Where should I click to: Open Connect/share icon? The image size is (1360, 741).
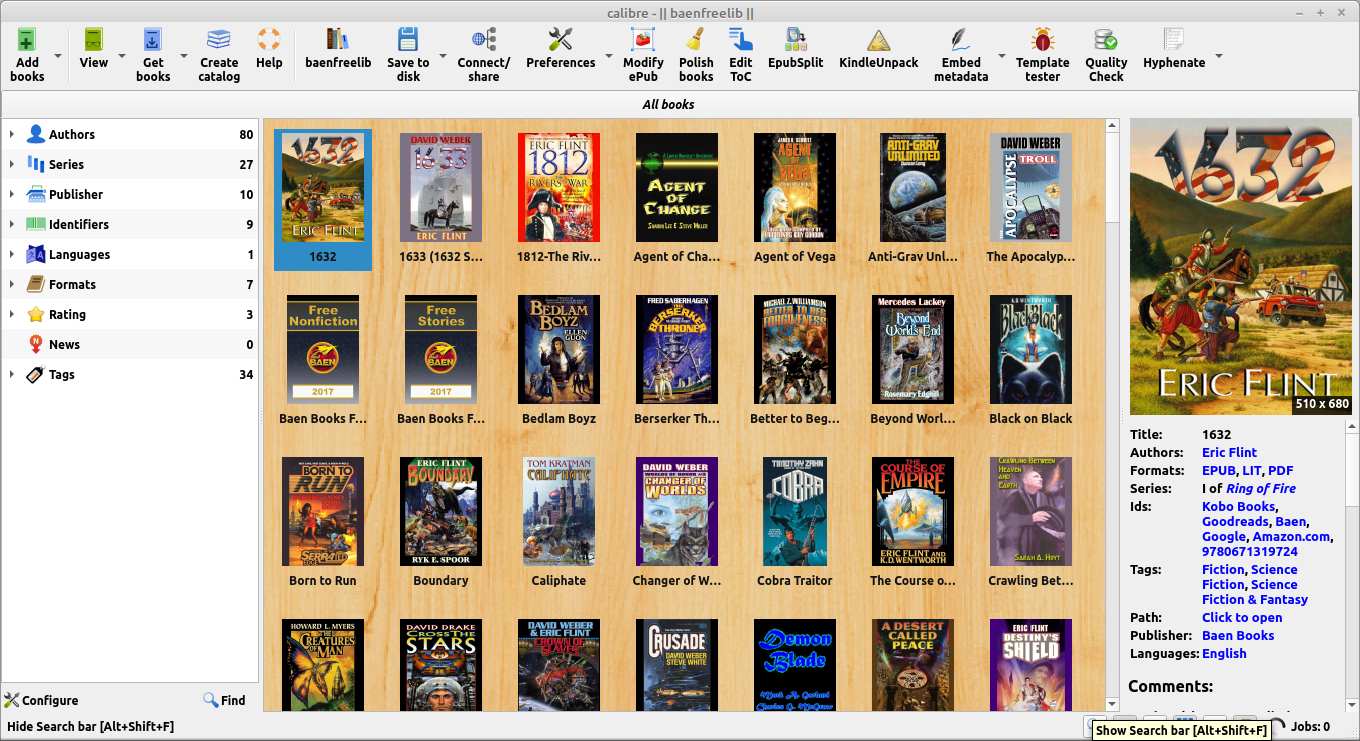pyautogui.click(x=484, y=40)
